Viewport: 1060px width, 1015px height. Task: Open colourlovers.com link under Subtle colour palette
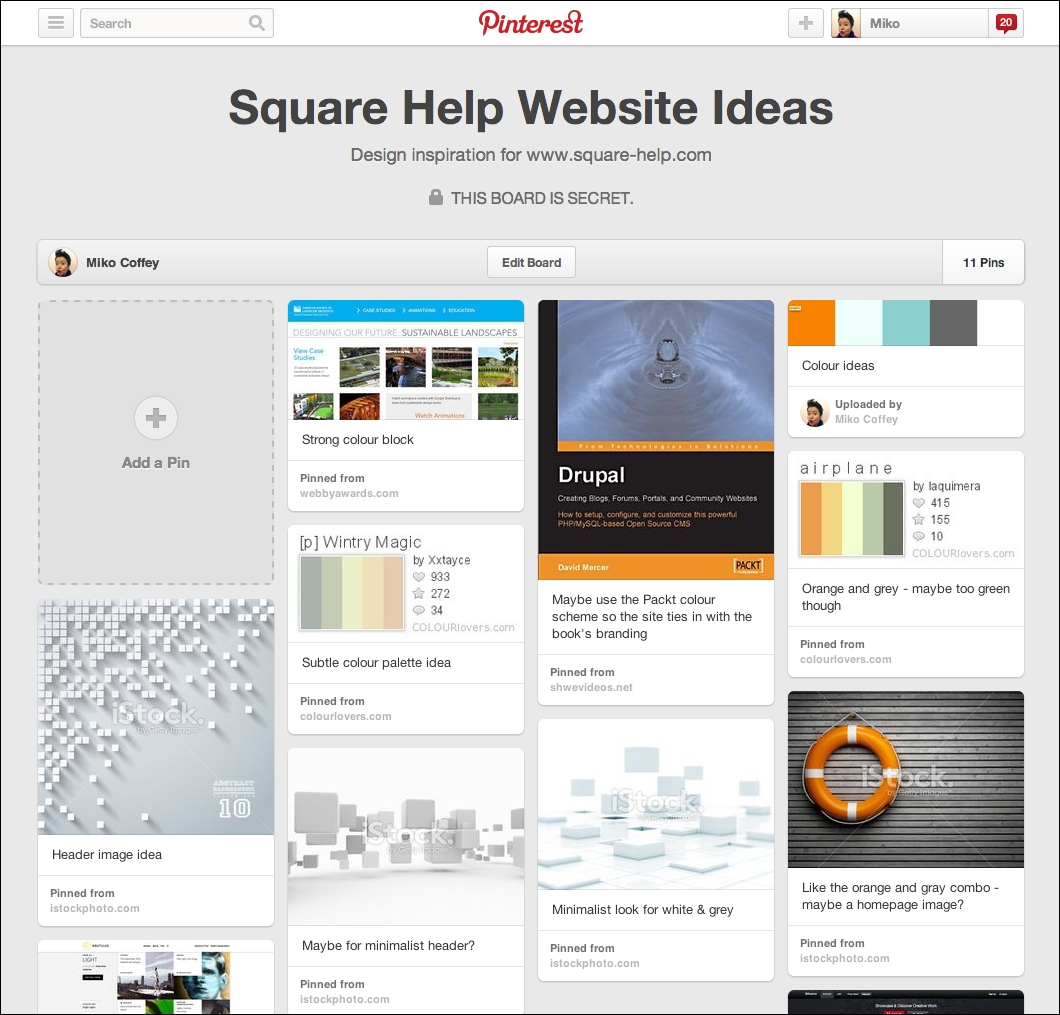[346, 716]
